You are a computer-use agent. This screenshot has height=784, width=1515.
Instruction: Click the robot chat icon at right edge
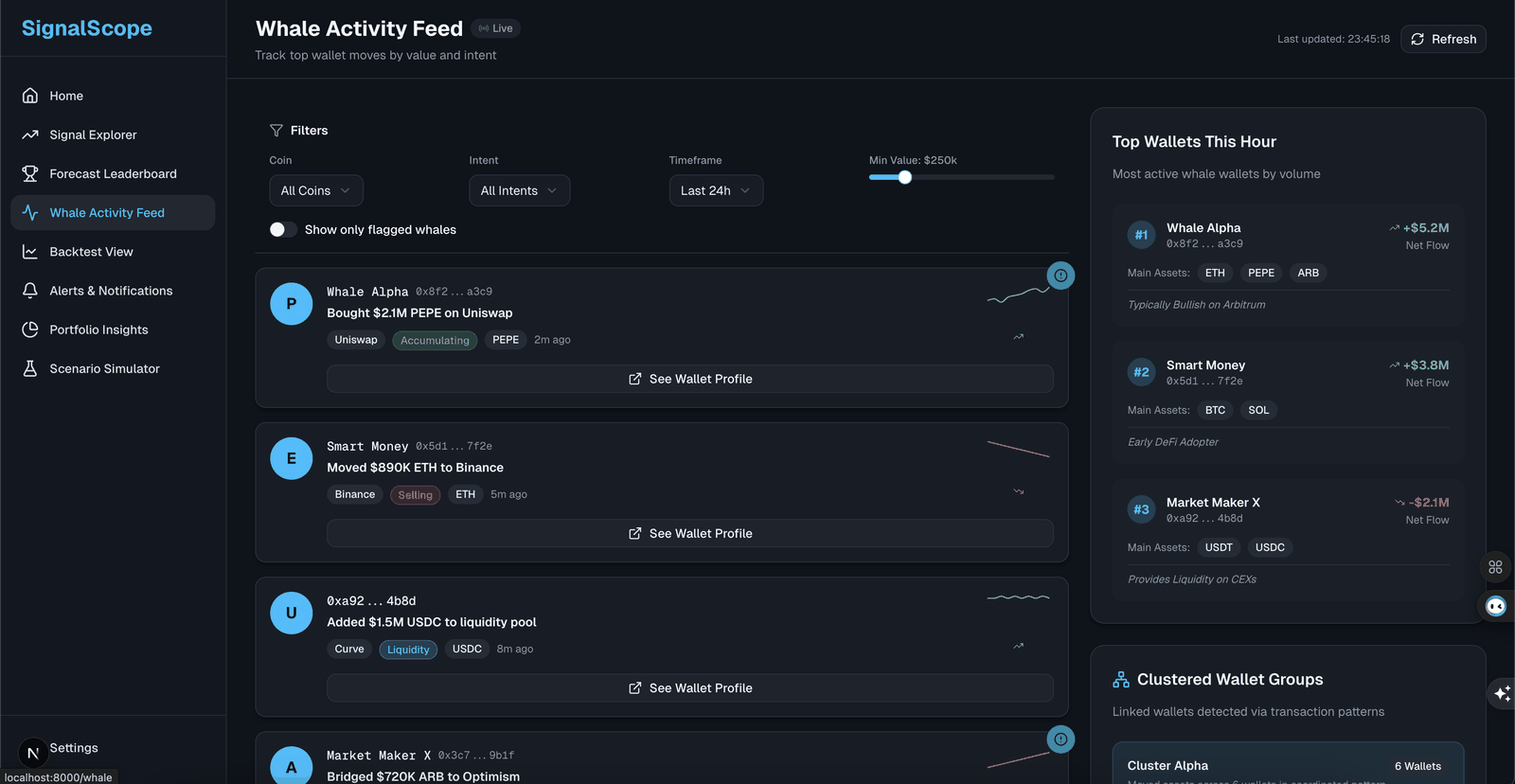(1496, 606)
